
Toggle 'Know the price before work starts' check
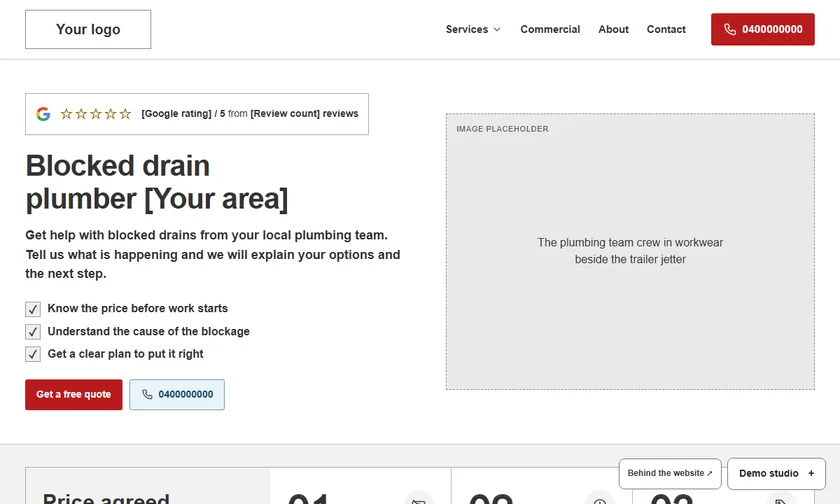(33, 309)
